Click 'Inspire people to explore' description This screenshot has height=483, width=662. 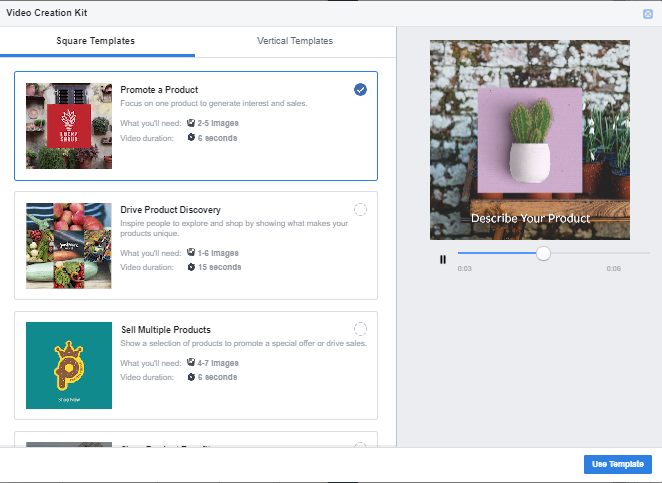click(x=234, y=228)
